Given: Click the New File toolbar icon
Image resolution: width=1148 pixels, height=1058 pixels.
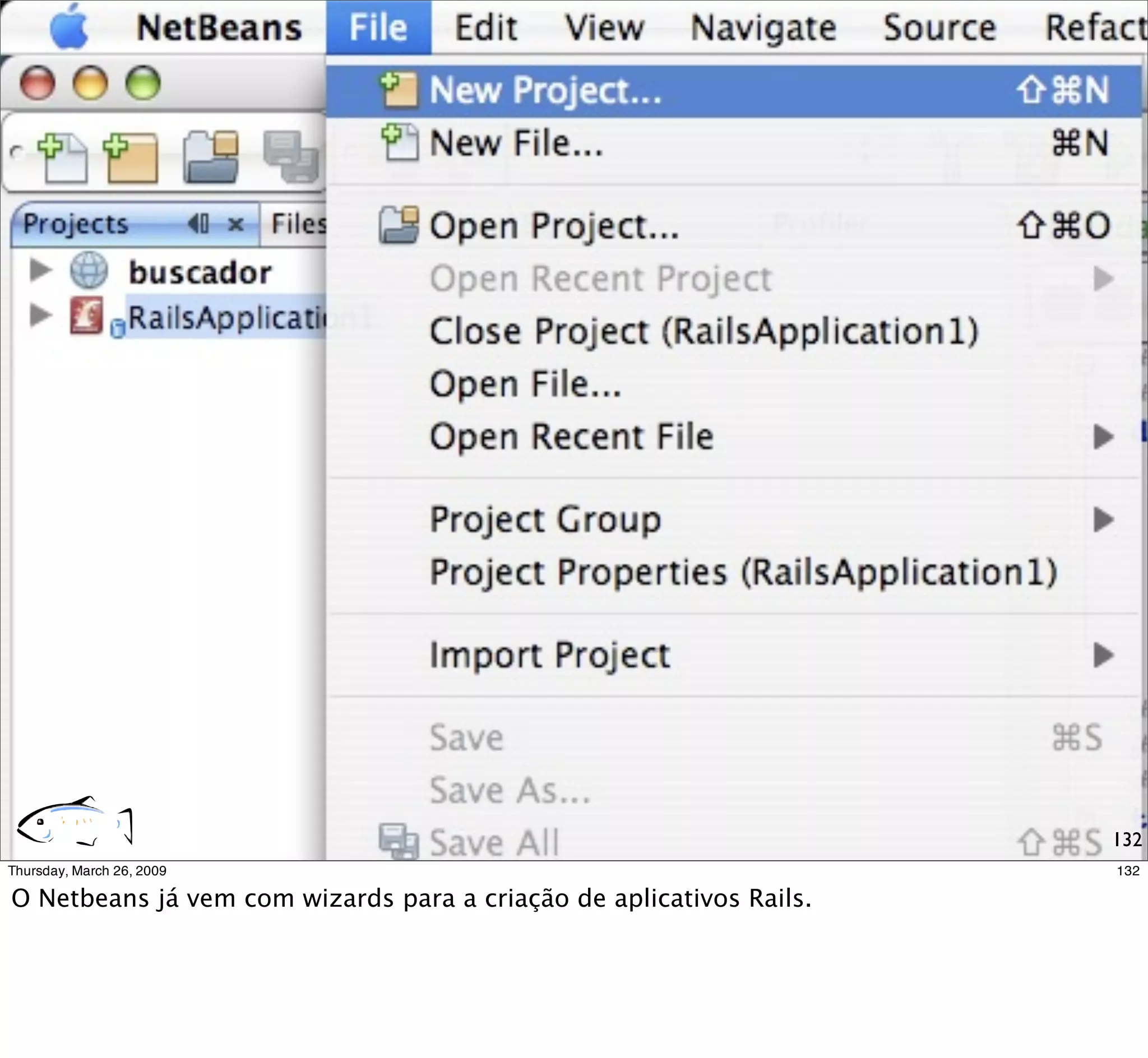Looking at the screenshot, I should pos(63,157).
